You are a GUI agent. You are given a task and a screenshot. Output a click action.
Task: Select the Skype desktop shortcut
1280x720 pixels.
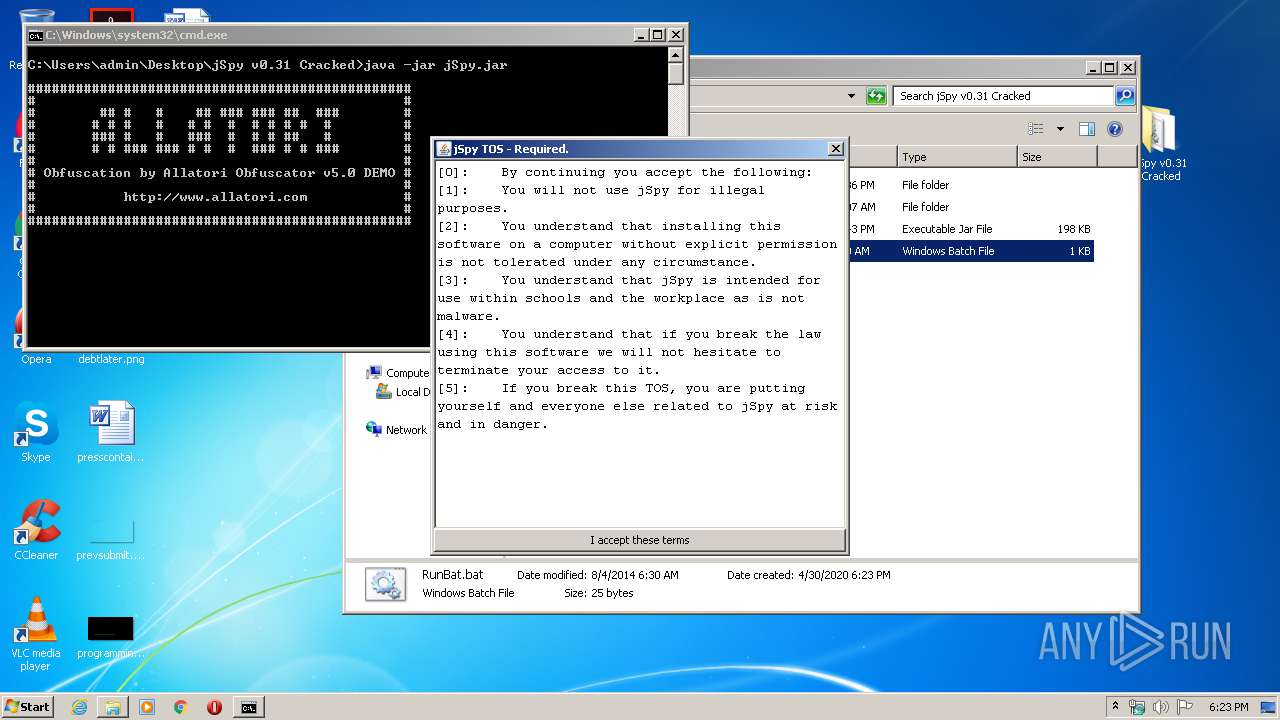click(x=36, y=432)
